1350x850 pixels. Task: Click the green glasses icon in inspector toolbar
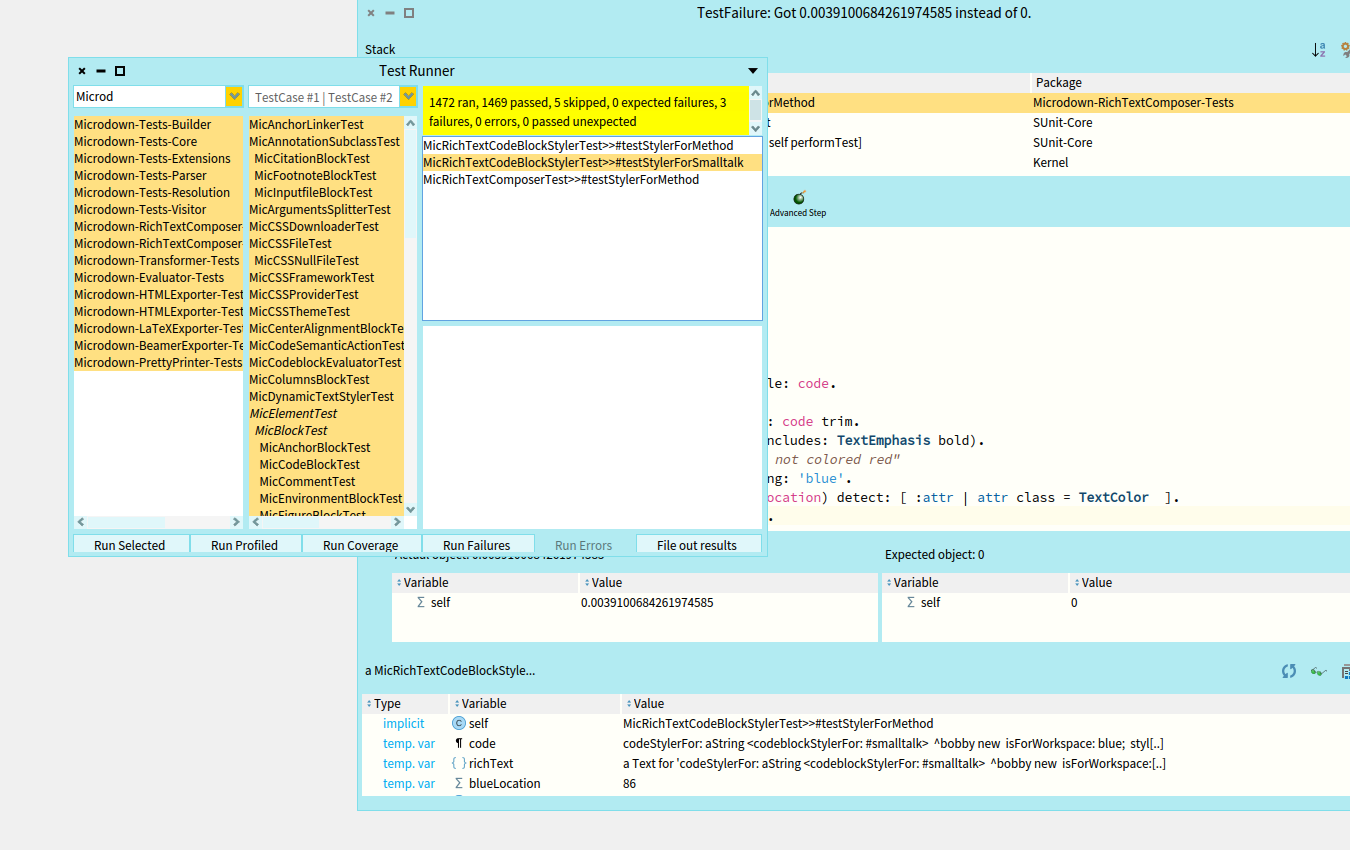click(1318, 671)
